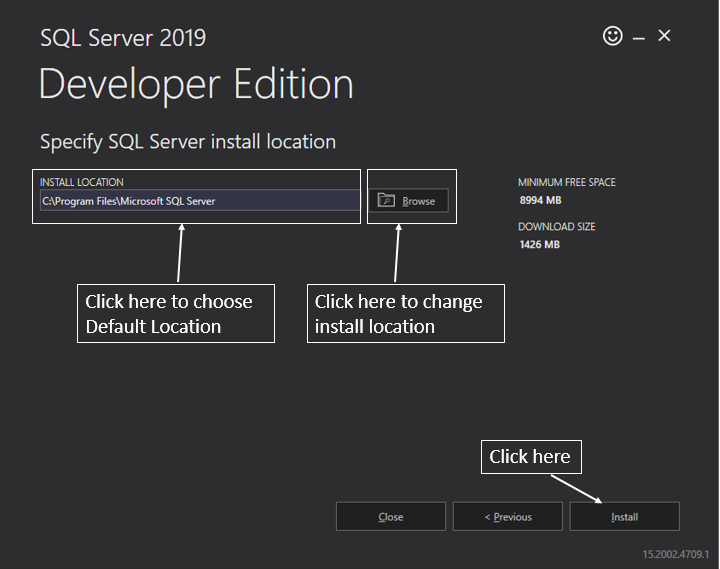Click the INSTALL LOCATION label
The width and height of the screenshot is (720, 569).
pyautogui.click(x=82, y=182)
